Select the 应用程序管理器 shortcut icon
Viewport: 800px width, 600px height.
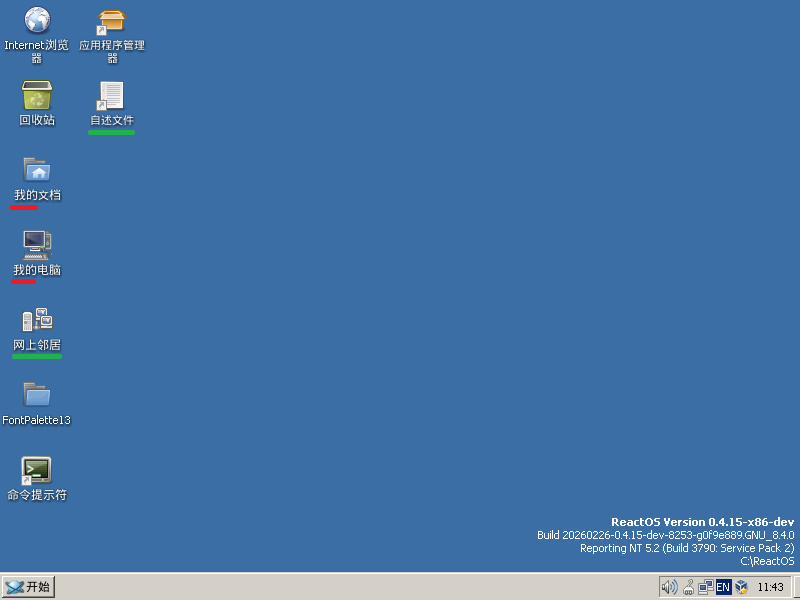[112, 20]
